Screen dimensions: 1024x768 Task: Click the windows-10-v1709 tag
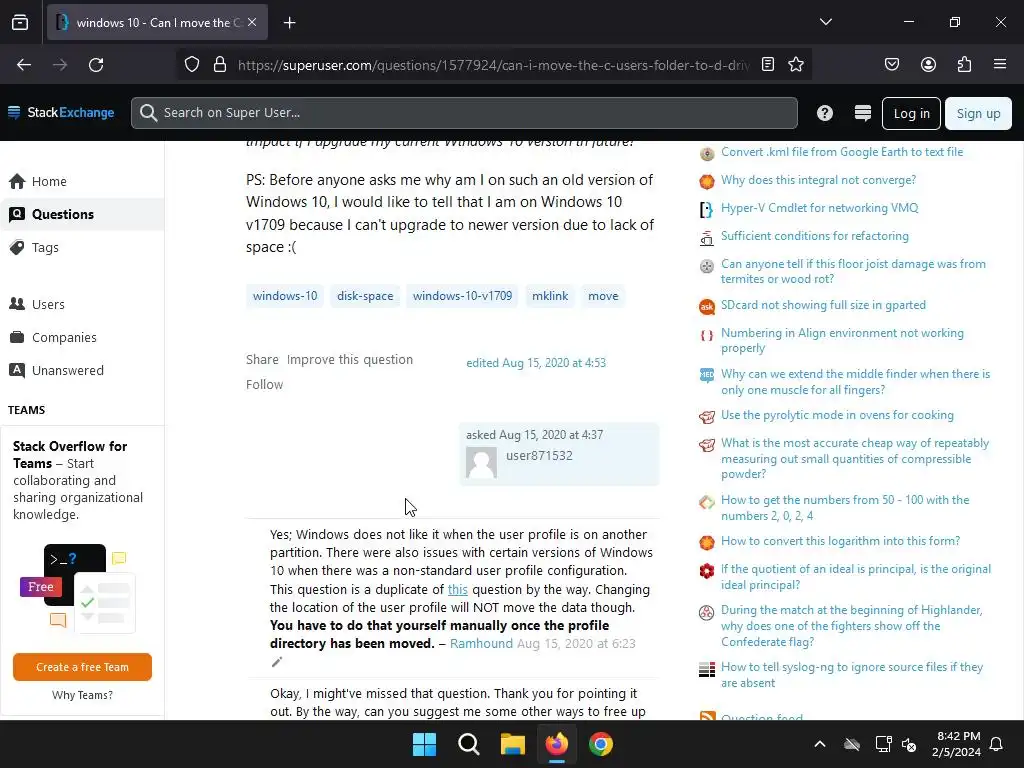click(462, 296)
